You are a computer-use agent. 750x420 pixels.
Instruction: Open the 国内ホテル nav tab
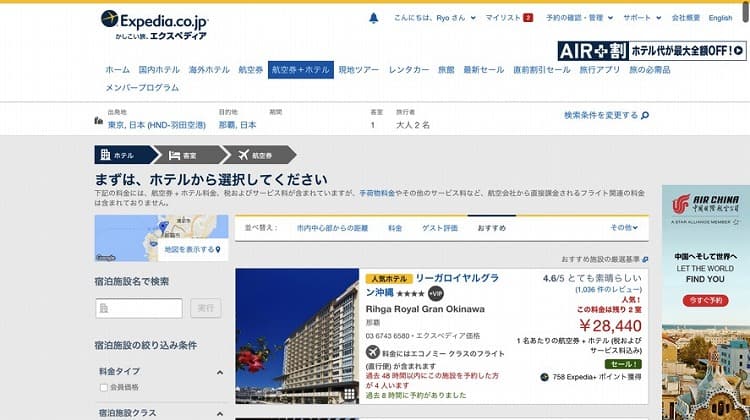coord(159,70)
